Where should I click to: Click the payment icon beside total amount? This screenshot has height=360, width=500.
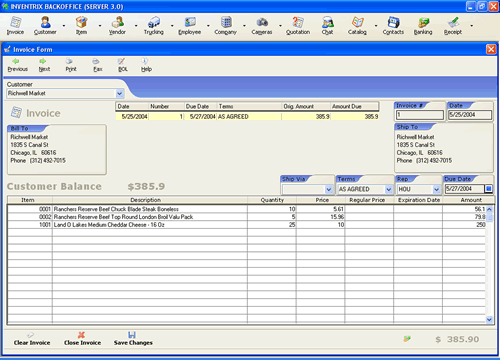click(x=407, y=339)
